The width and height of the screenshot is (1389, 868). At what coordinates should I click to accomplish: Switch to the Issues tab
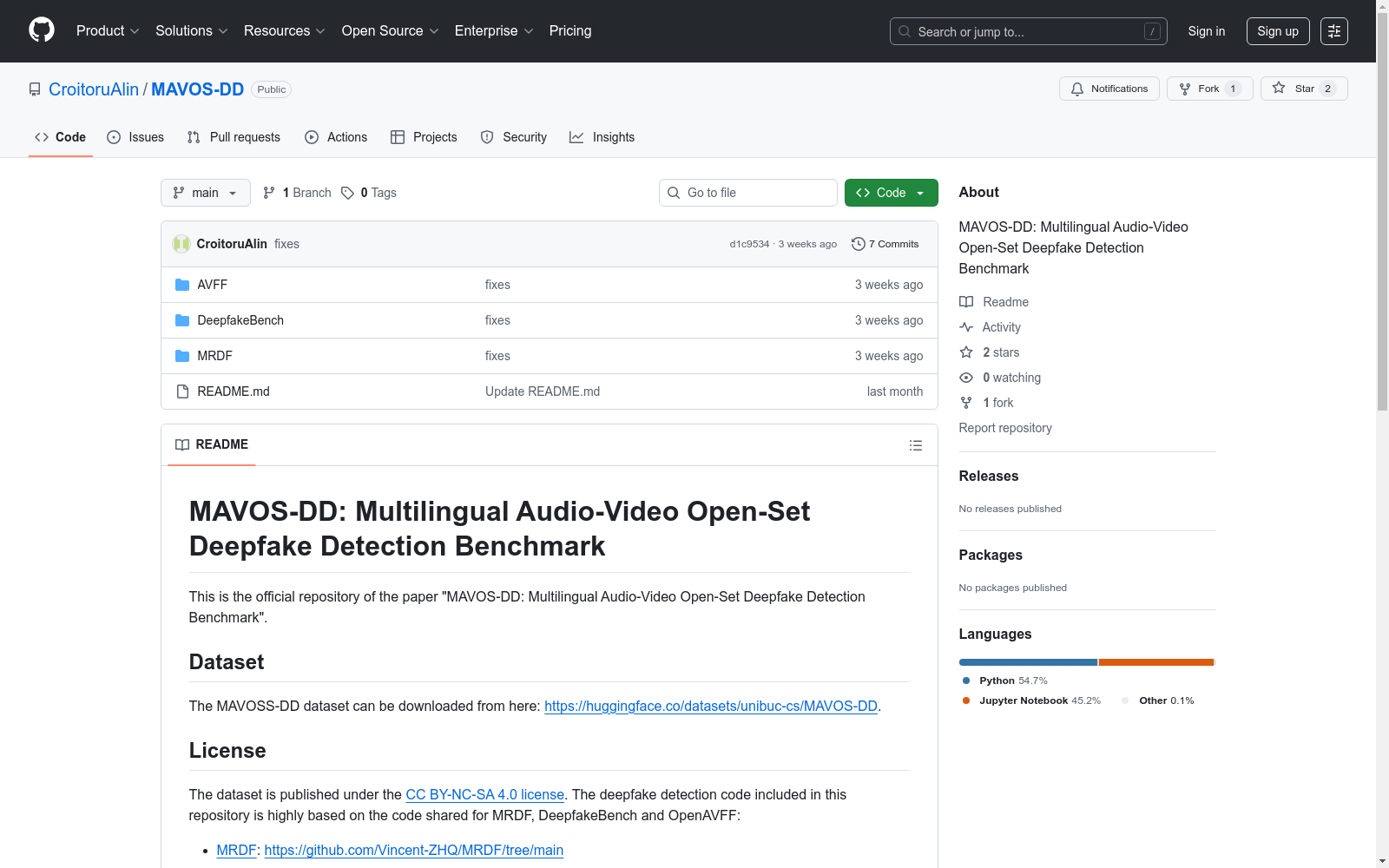point(135,137)
